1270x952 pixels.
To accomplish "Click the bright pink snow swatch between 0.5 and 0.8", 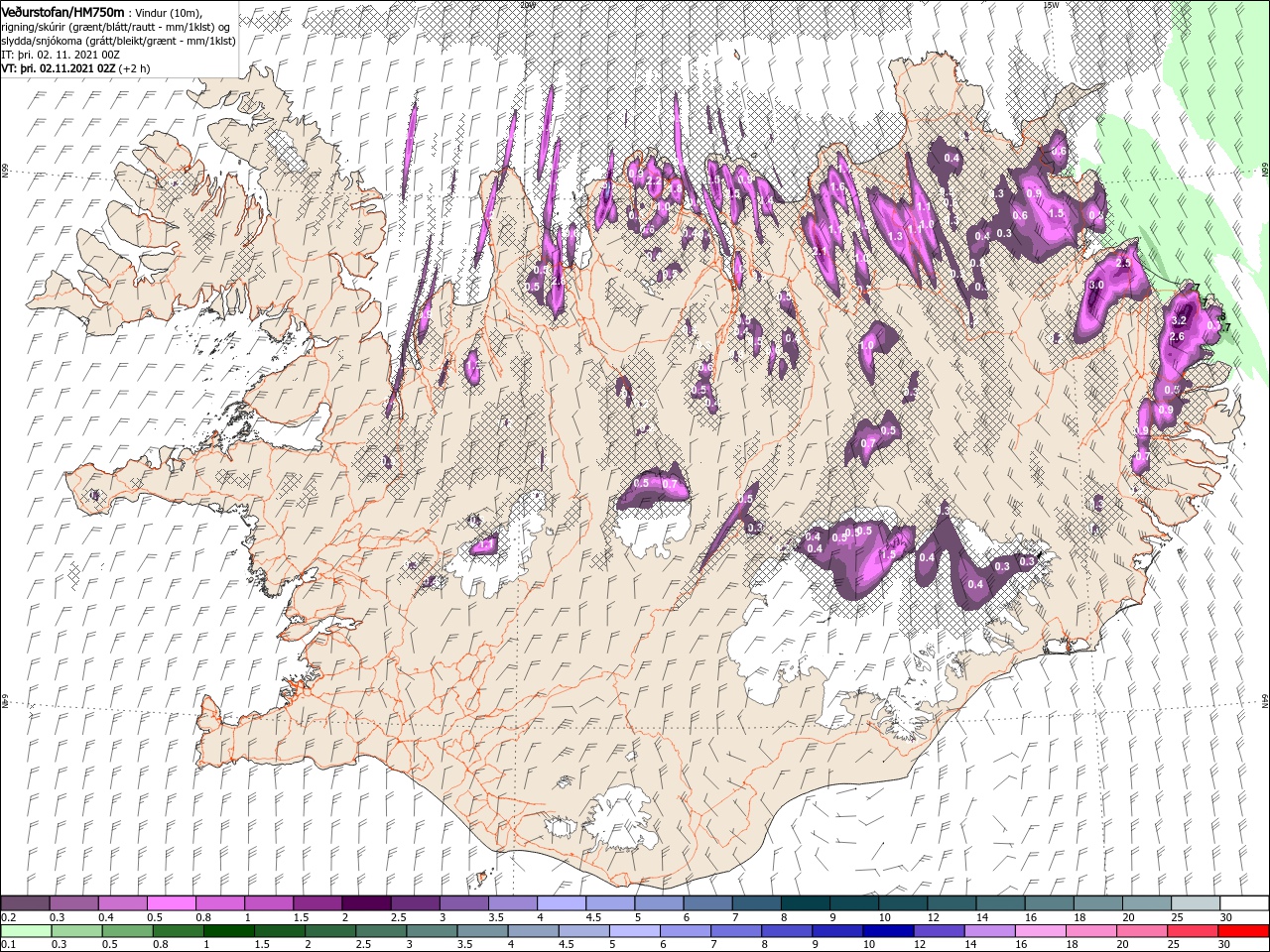I will point(172,903).
